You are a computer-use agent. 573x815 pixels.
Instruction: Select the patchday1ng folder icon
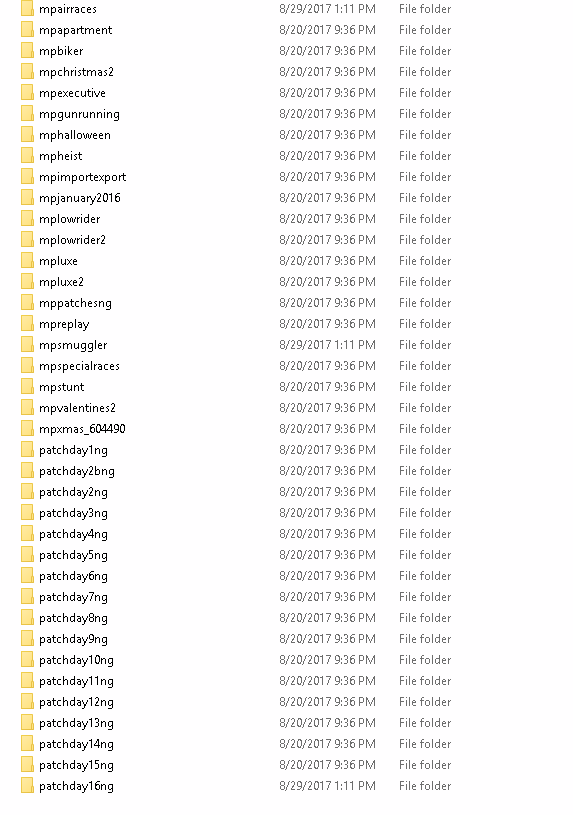tap(28, 450)
